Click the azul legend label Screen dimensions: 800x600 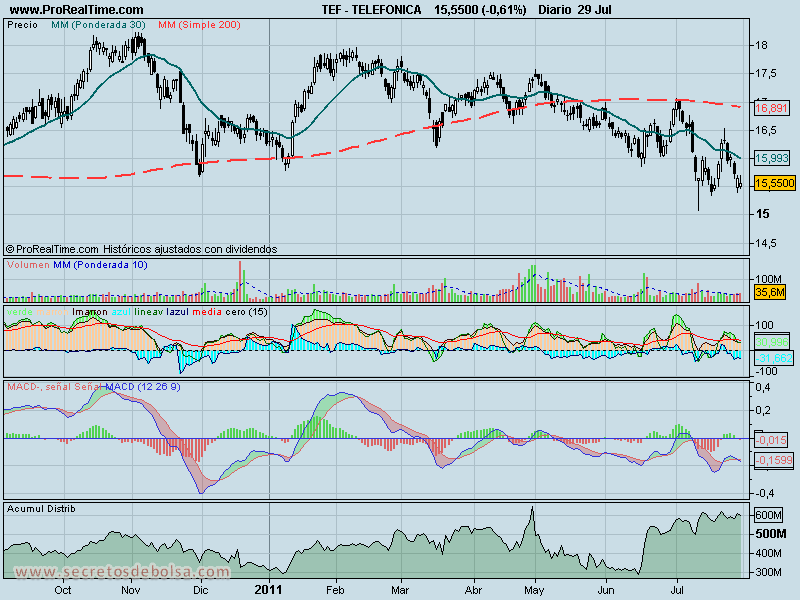pyautogui.click(x=121, y=312)
